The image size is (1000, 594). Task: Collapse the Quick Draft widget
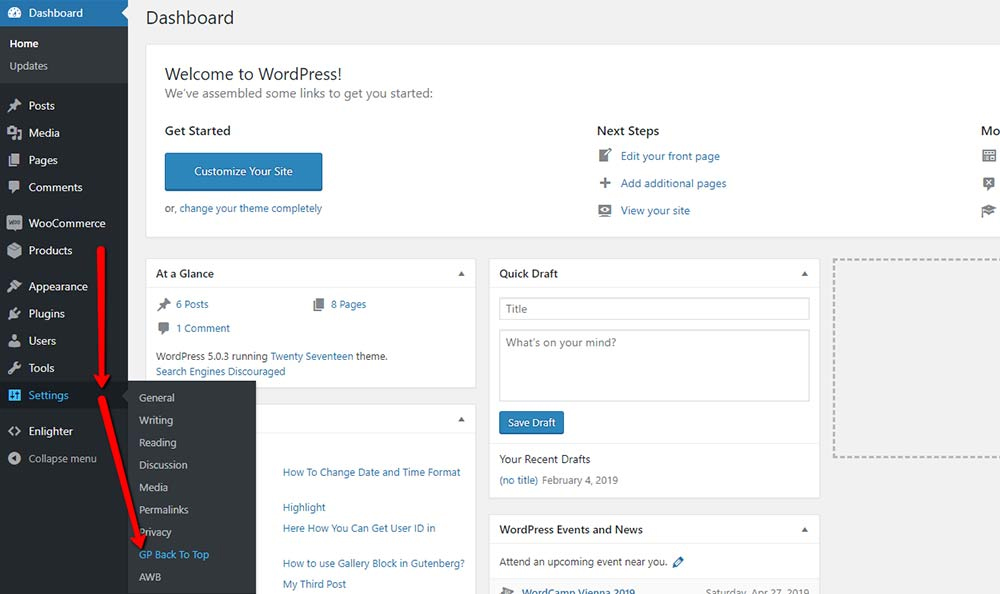point(804,274)
